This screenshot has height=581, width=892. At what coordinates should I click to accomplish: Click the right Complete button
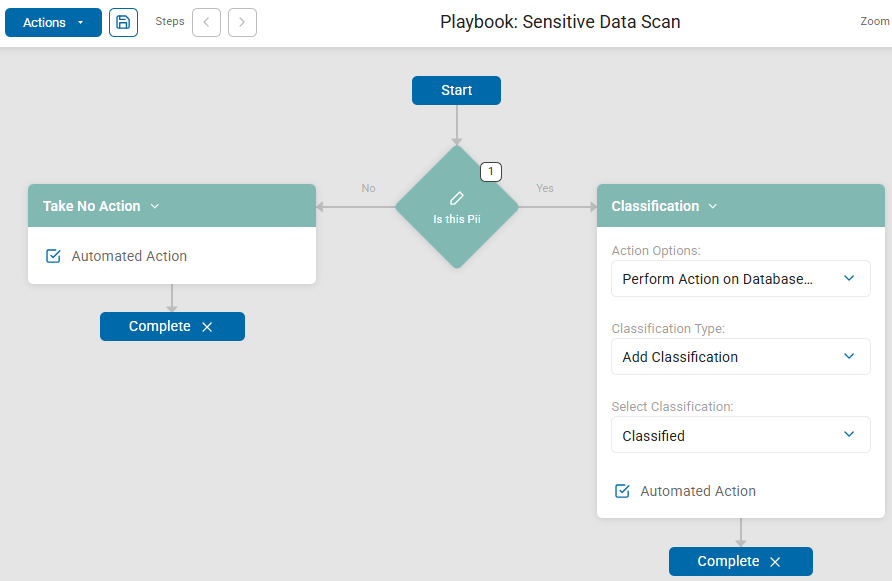point(728,562)
